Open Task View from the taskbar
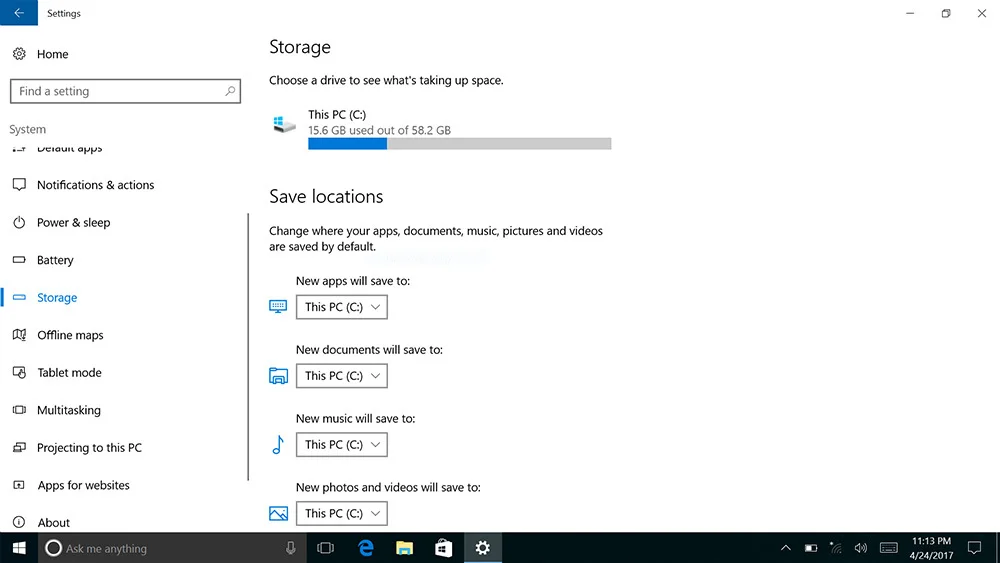The image size is (1000, 563). point(325,548)
